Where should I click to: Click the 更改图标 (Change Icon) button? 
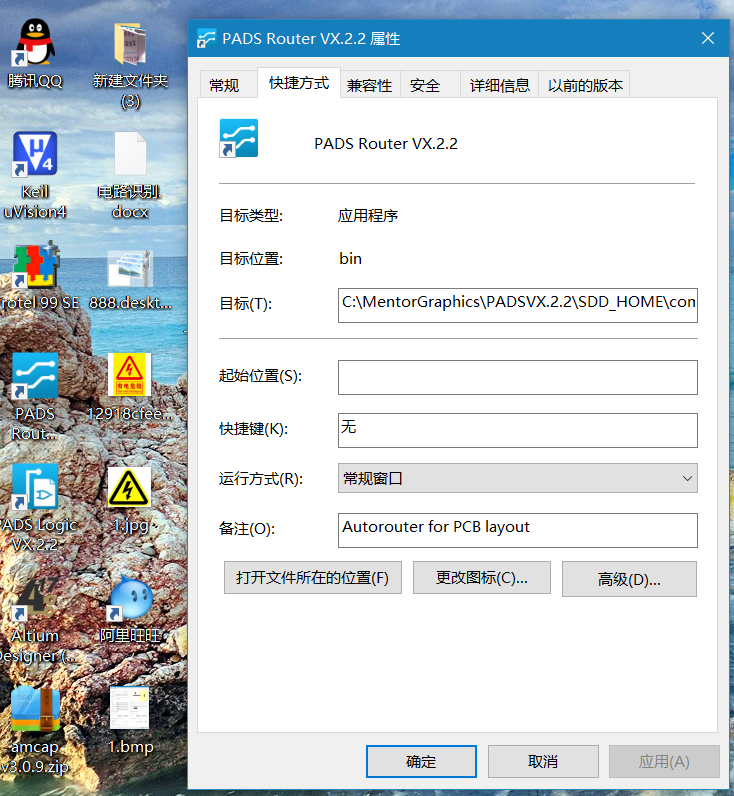click(x=481, y=578)
